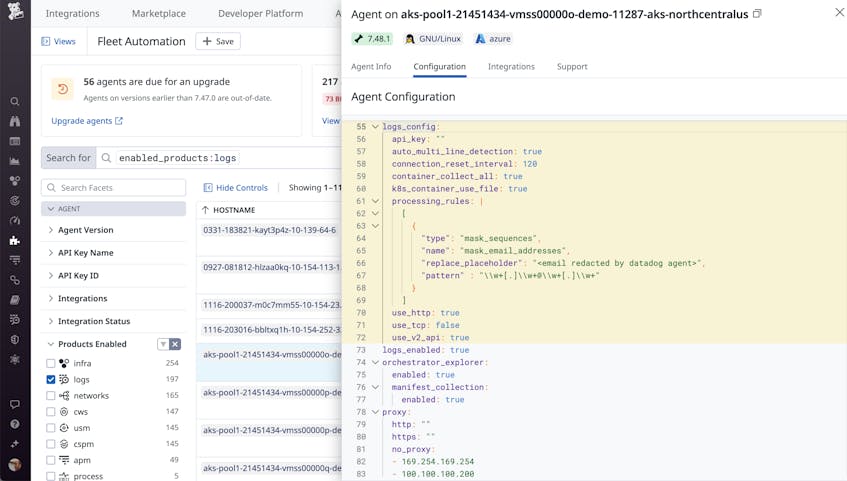This screenshot has height=481, width=847.
Task: Collapse manifest_collection at line 76
Action: coord(375,387)
